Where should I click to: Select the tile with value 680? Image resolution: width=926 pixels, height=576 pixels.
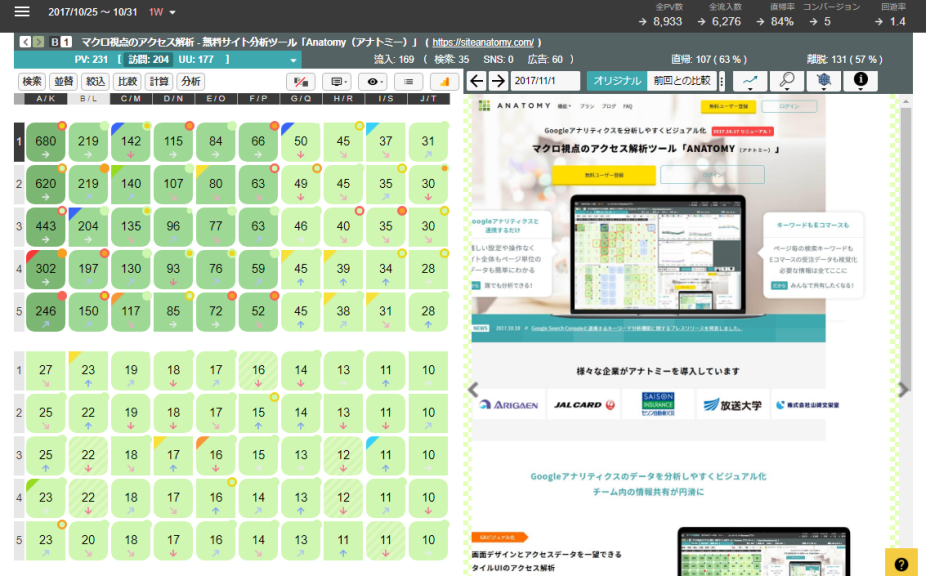(x=45, y=142)
